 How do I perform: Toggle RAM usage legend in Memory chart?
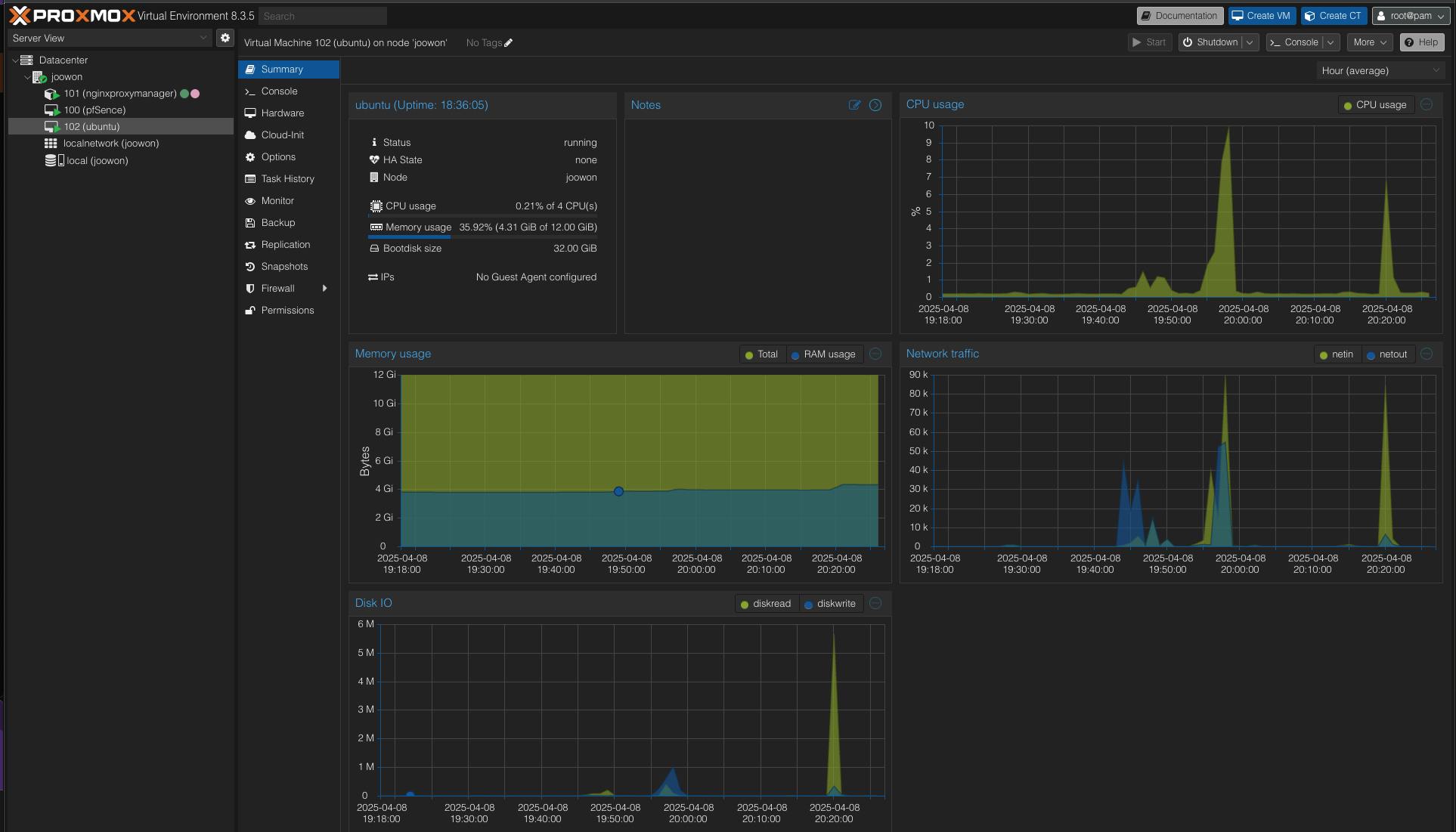[x=822, y=354]
